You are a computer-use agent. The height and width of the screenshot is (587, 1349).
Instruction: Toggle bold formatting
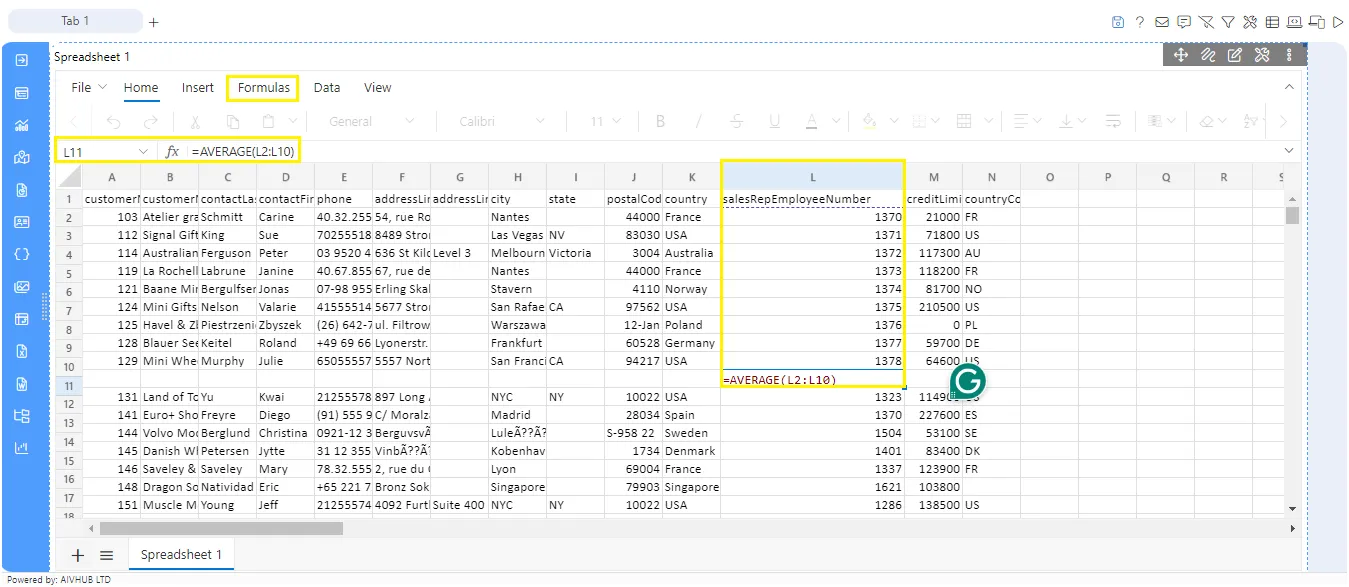[660, 121]
